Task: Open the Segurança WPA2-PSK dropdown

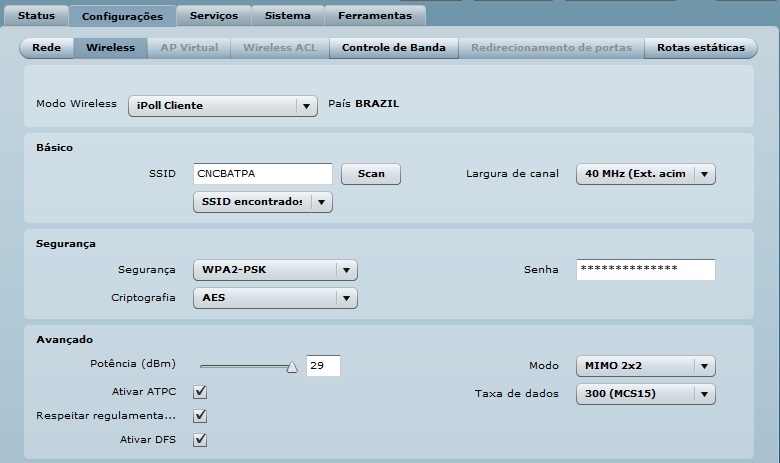Action: pyautogui.click(x=274, y=270)
